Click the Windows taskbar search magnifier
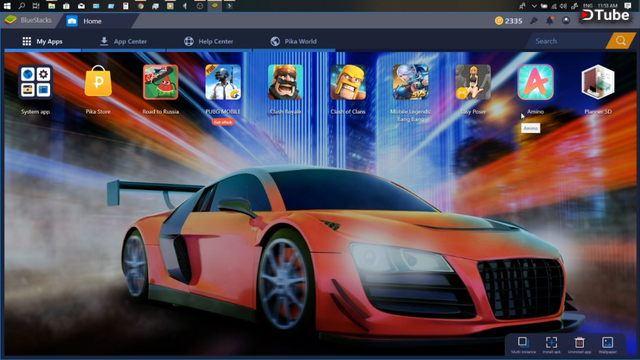This screenshot has height=360, width=640. click(22, 6)
